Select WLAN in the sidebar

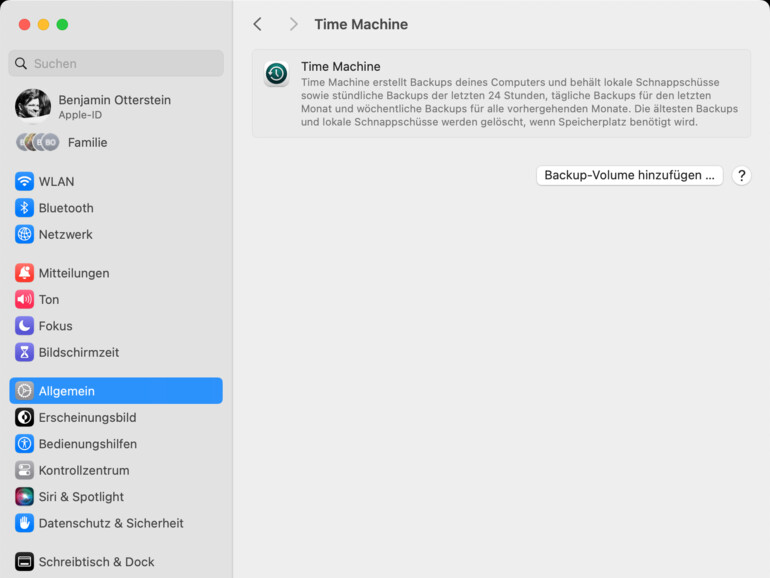click(116, 181)
